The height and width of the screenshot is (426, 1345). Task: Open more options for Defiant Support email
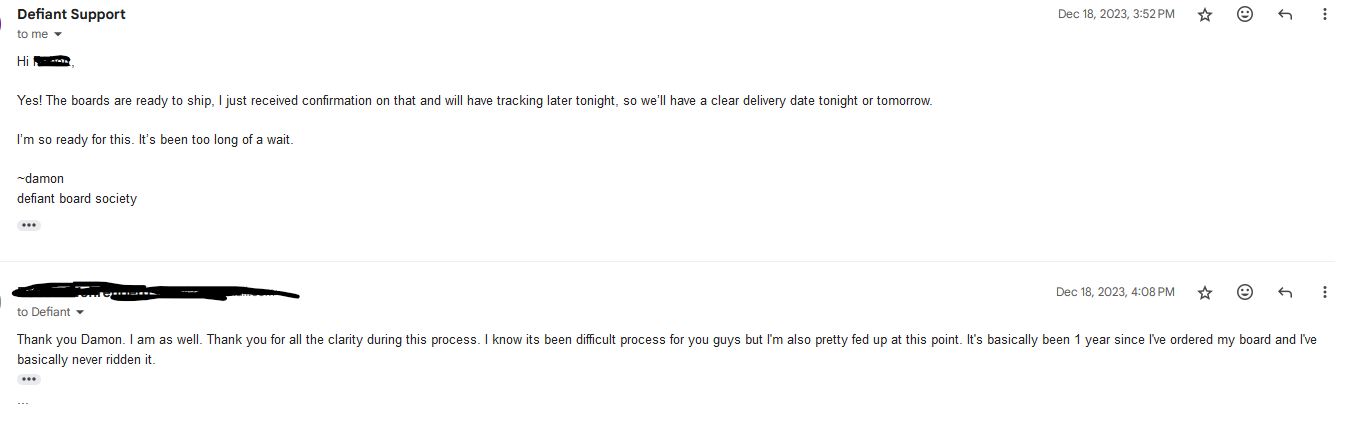point(1325,15)
